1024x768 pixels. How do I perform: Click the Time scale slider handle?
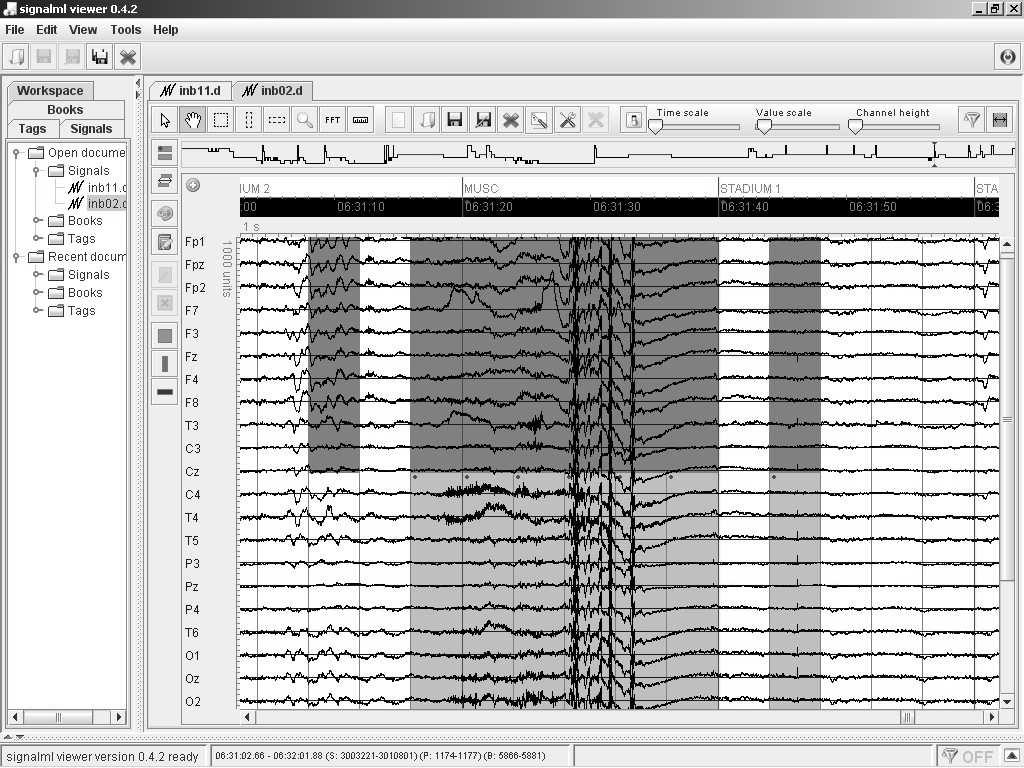tap(656, 127)
